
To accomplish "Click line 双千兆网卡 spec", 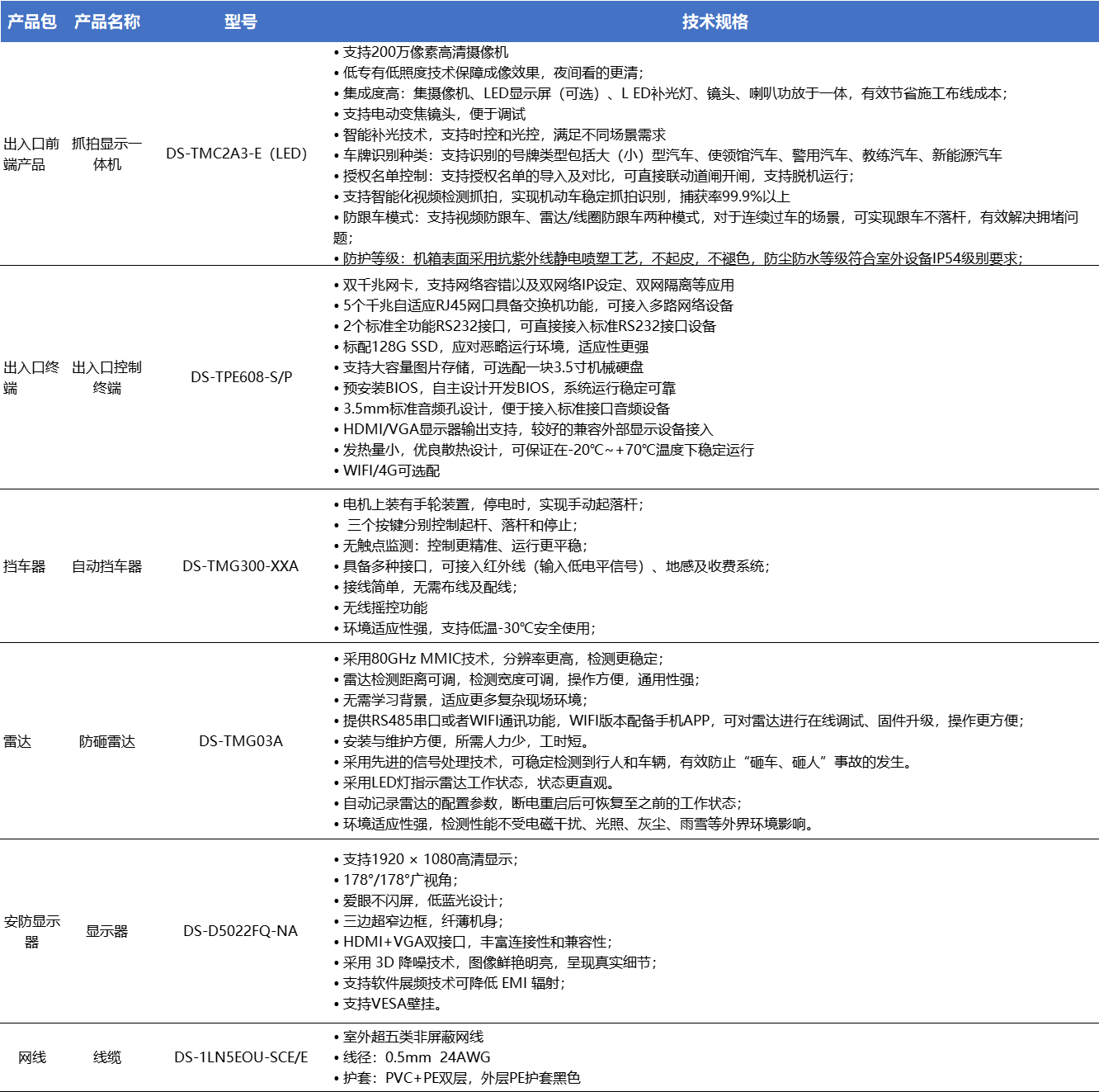I will tap(533, 285).
